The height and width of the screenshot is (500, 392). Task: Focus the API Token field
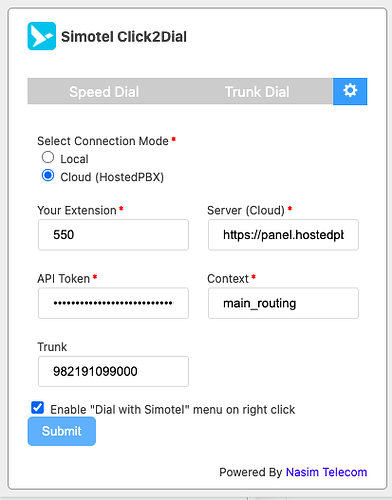[x=113, y=303]
